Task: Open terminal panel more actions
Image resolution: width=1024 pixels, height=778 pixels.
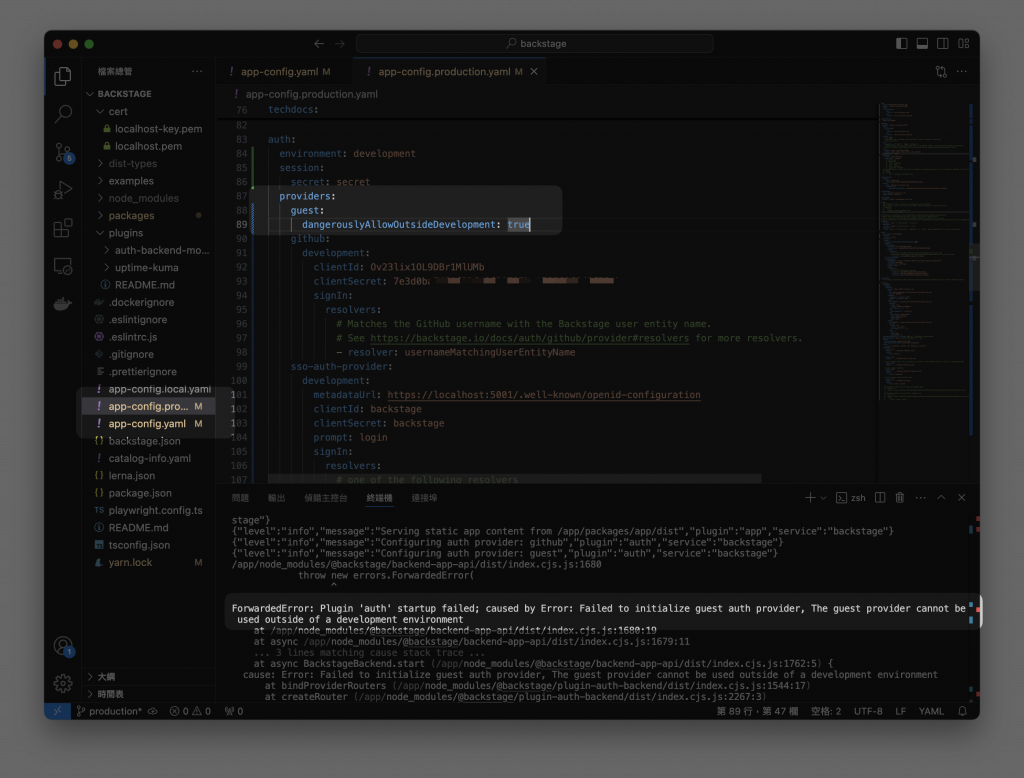Action: 921,498
